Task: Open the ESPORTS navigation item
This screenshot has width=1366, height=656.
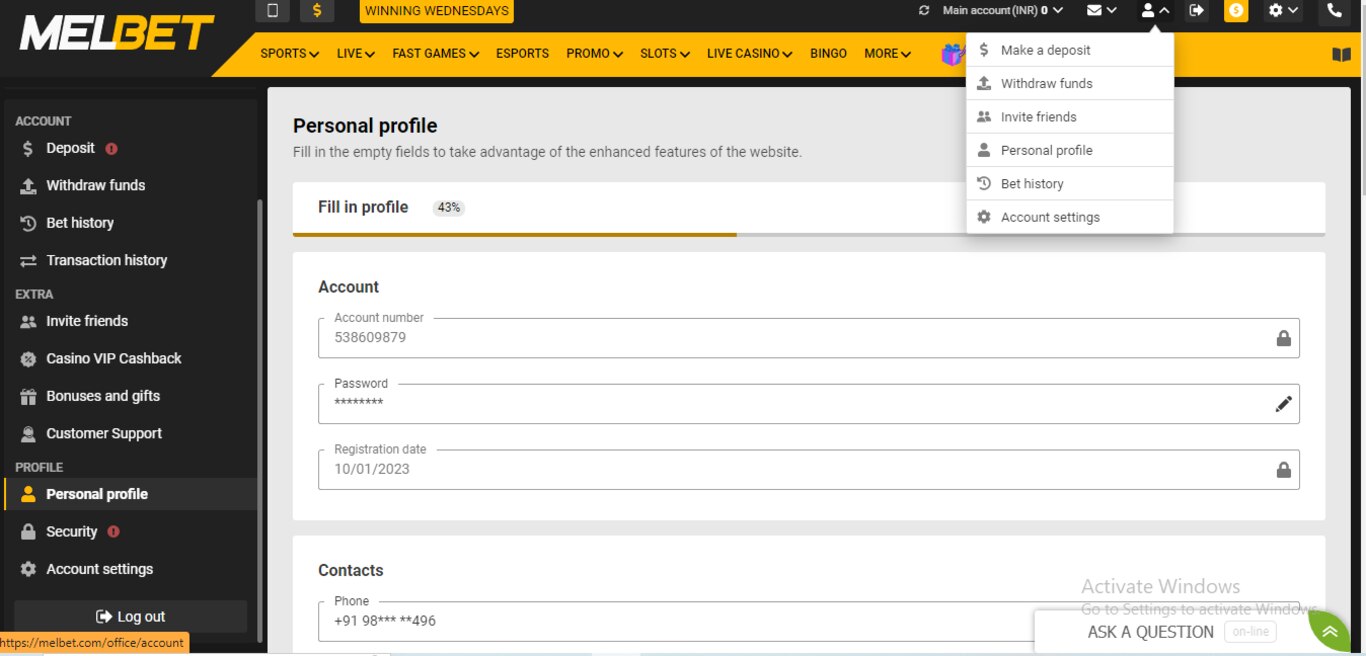Action: (x=522, y=54)
